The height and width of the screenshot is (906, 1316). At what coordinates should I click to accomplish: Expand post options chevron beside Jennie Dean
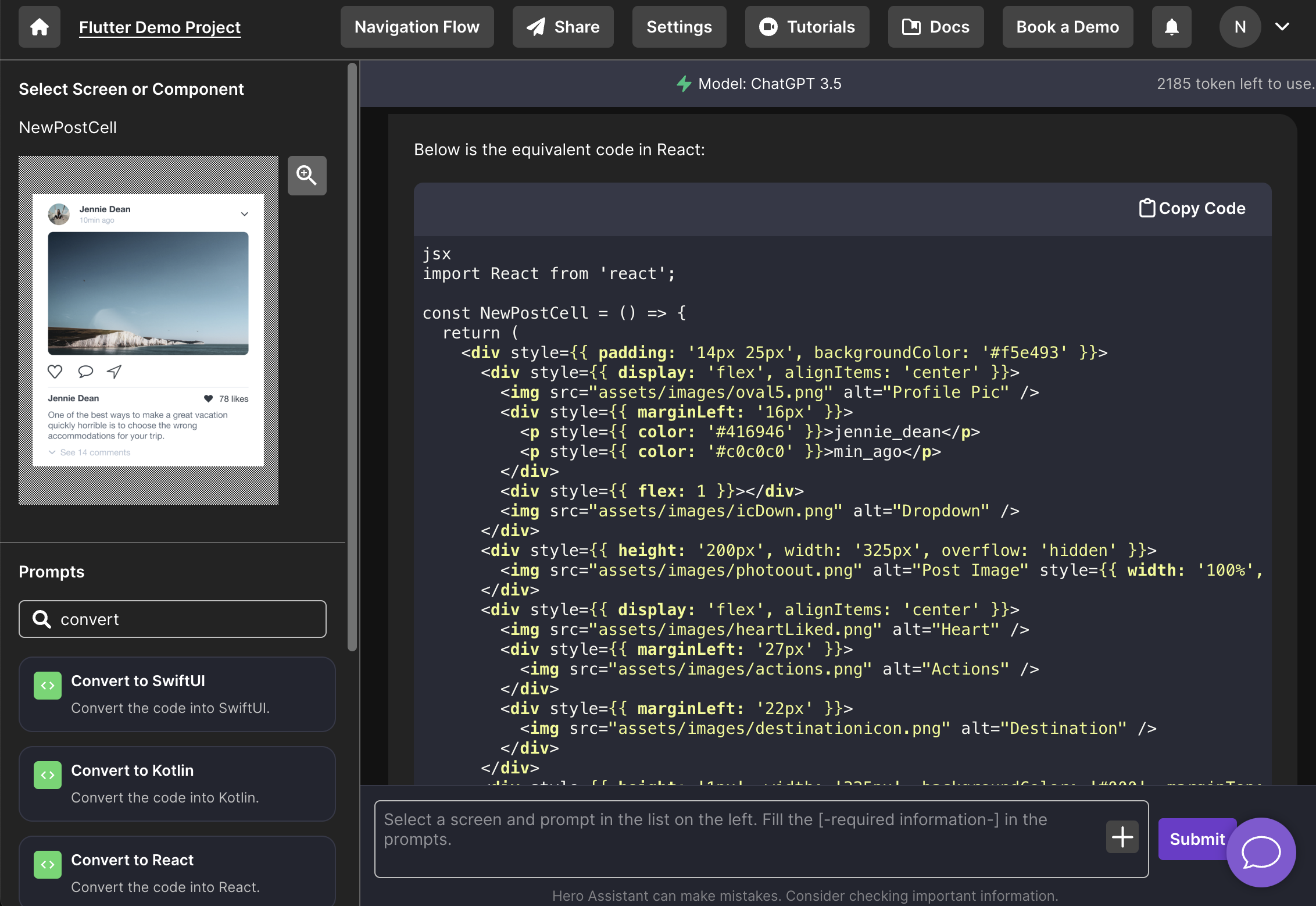click(245, 214)
